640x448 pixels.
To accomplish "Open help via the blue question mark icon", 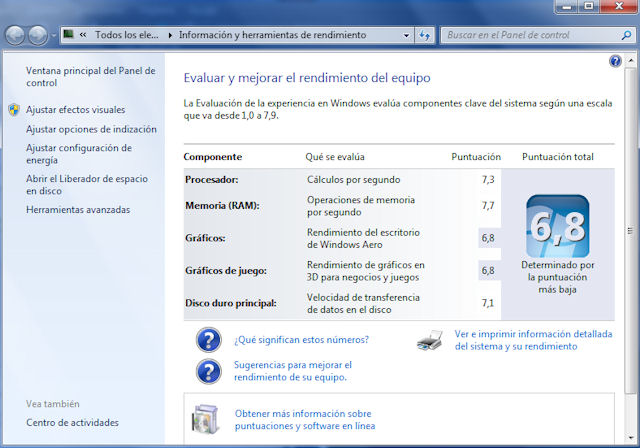I will tap(615, 61).
